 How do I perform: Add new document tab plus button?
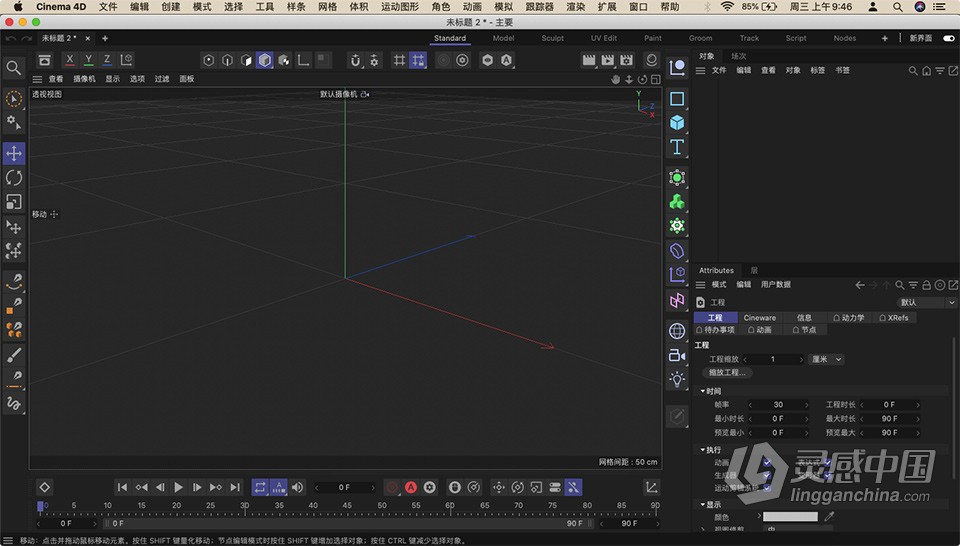(105, 38)
